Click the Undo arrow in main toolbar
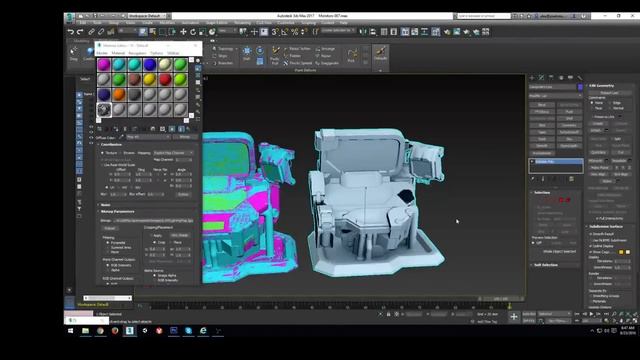 click(x=71, y=32)
